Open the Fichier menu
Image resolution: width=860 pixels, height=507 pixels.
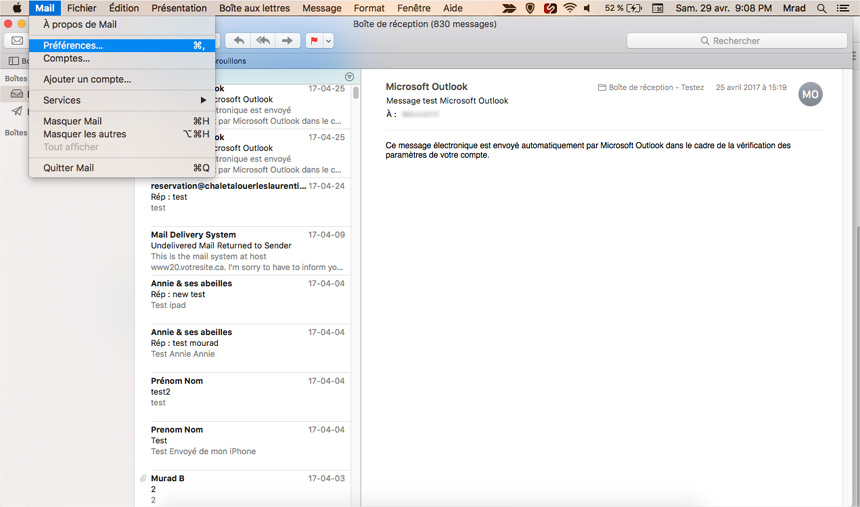82,8
